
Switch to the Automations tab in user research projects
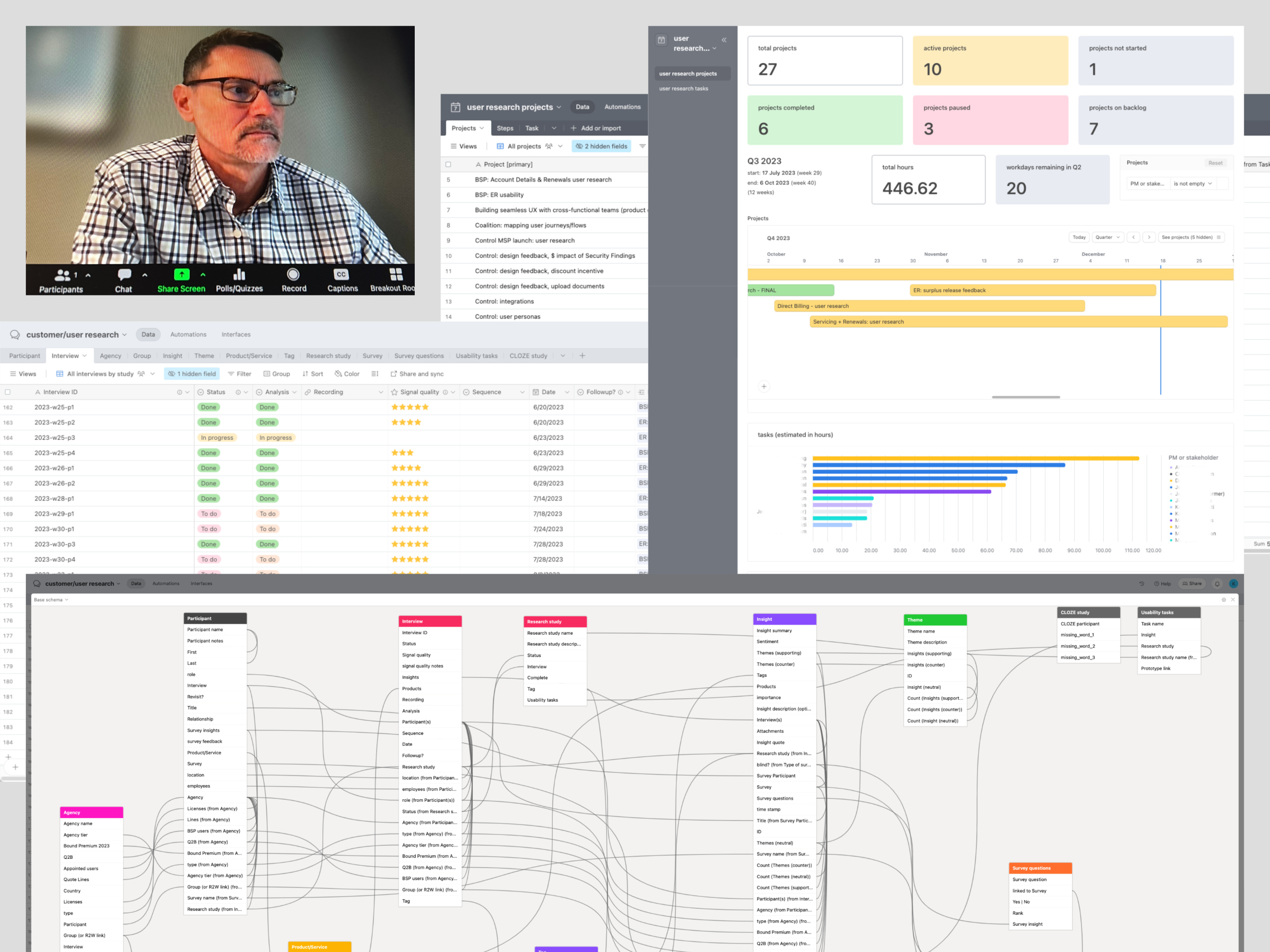[x=623, y=107]
